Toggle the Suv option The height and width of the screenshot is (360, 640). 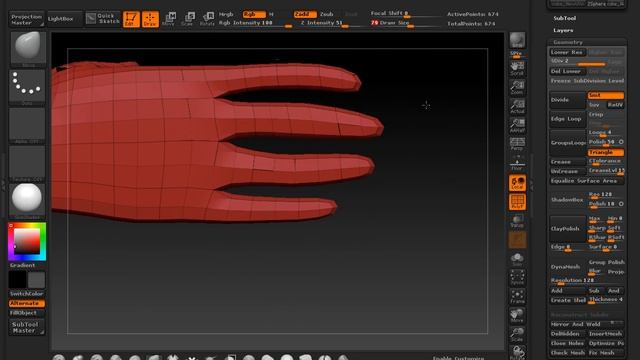595,105
